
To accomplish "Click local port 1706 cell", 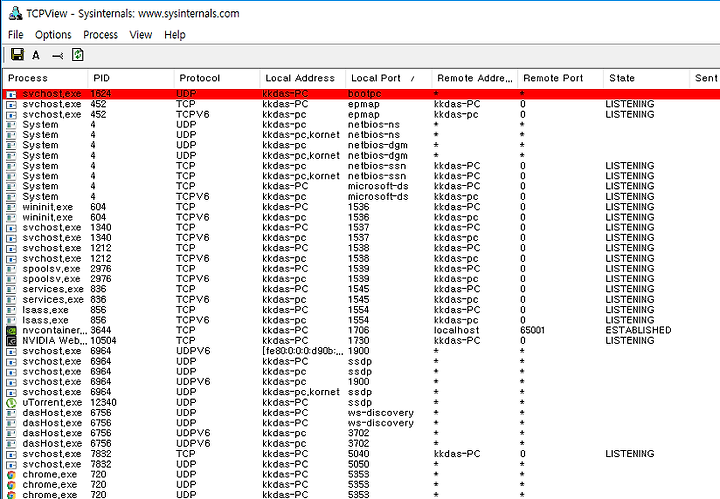I will click(x=359, y=331).
